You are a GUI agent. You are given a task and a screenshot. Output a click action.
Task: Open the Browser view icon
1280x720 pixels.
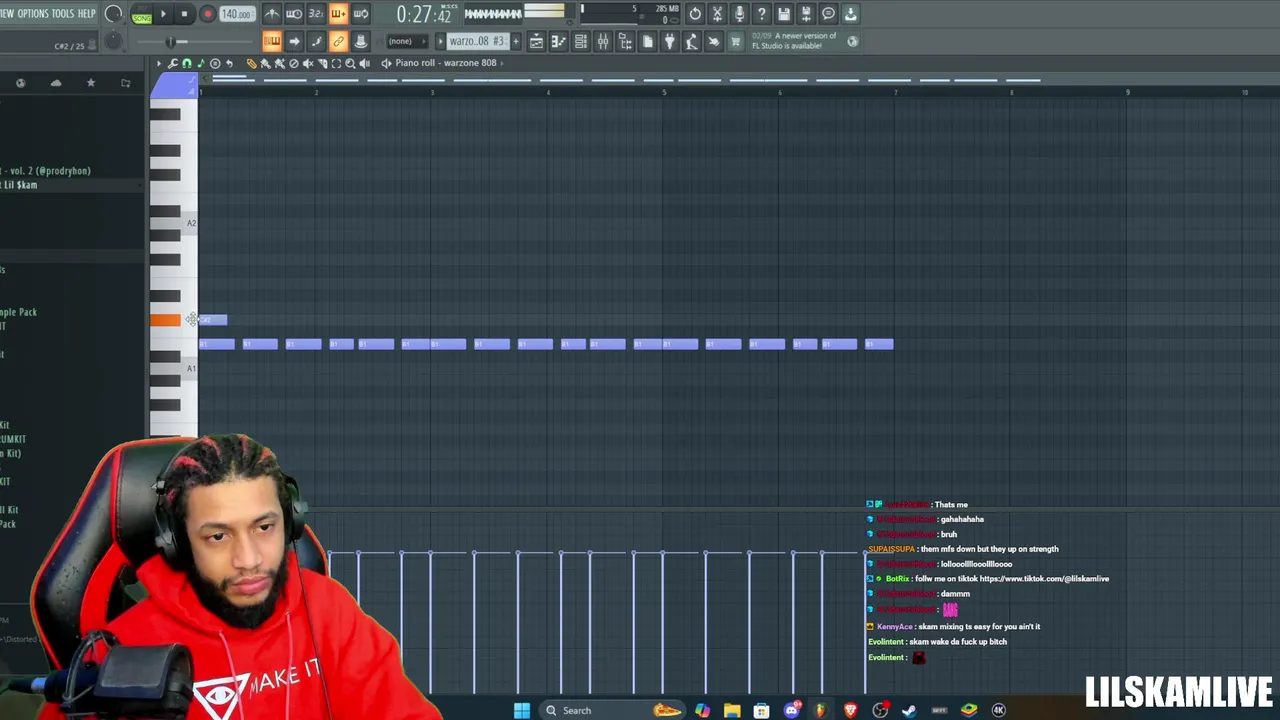[x=625, y=41]
